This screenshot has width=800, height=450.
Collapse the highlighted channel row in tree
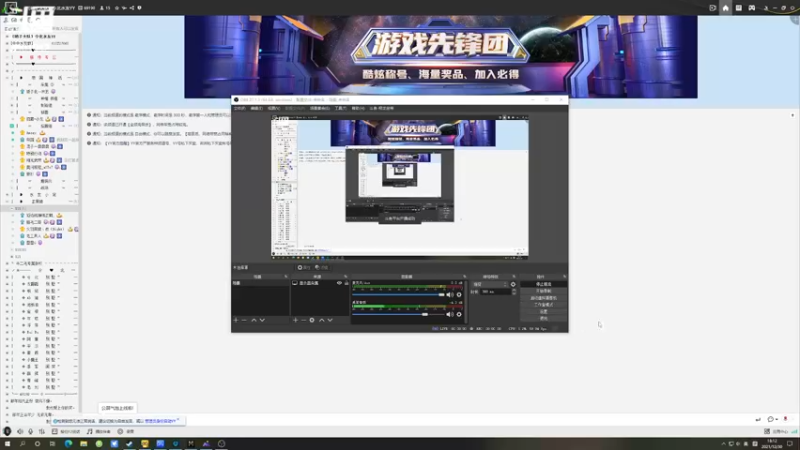click(x=12, y=208)
